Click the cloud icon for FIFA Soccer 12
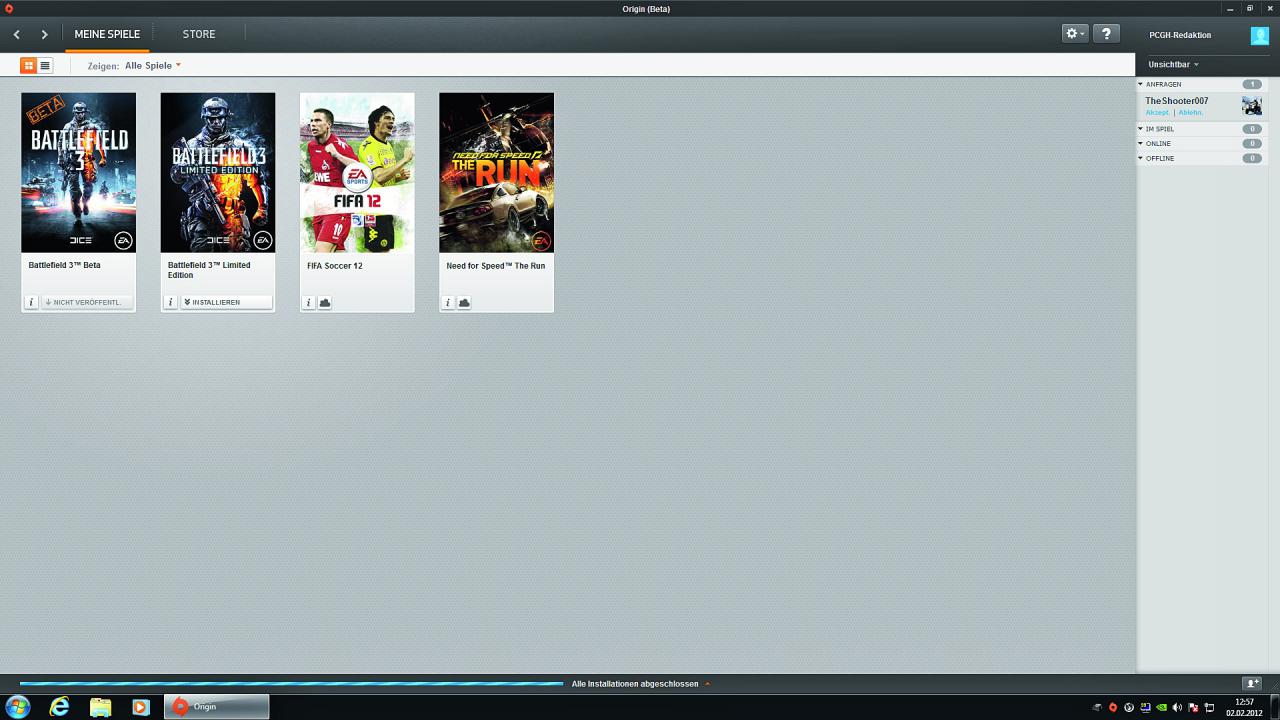 click(x=325, y=302)
